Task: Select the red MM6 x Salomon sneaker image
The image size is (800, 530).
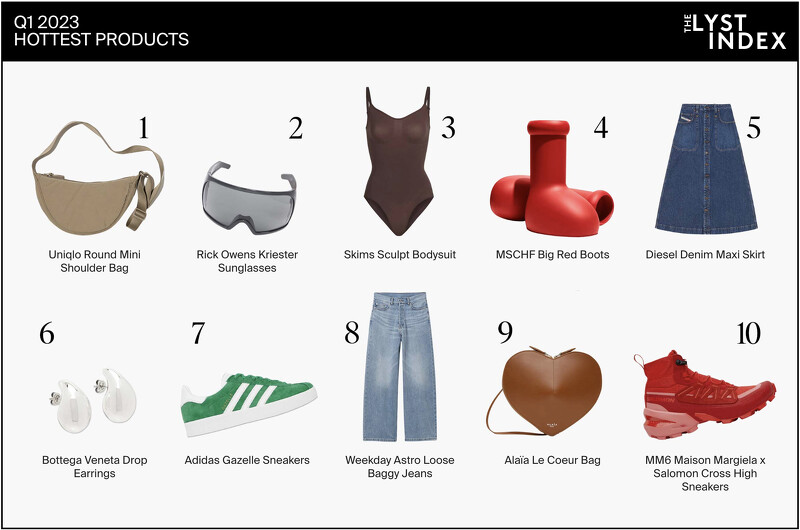Action: (x=705, y=395)
